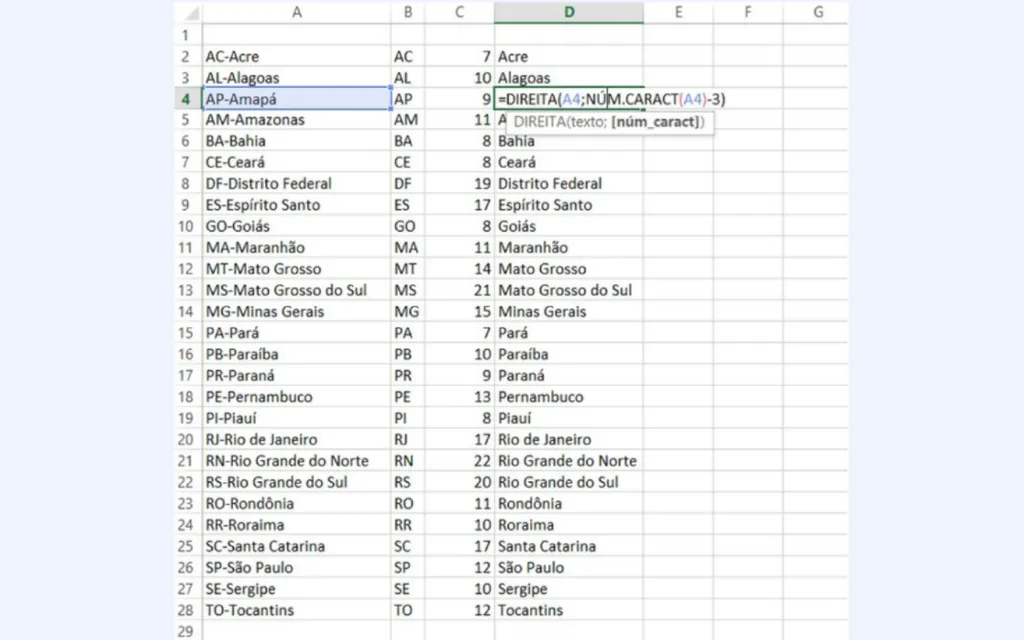The height and width of the screenshot is (640, 1024).
Task: Click cell containing SP-São Paulo
Action: coord(296,568)
